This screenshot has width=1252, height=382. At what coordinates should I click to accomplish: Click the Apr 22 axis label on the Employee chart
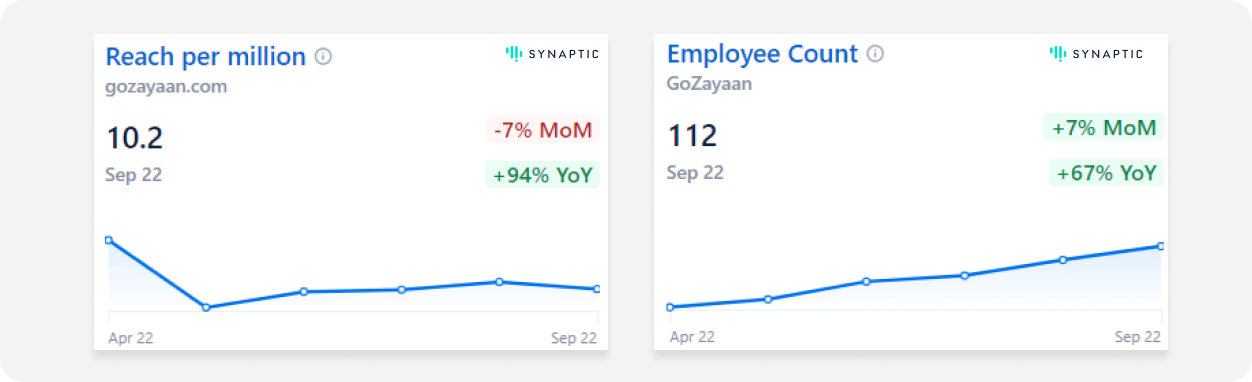pos(692,337)
